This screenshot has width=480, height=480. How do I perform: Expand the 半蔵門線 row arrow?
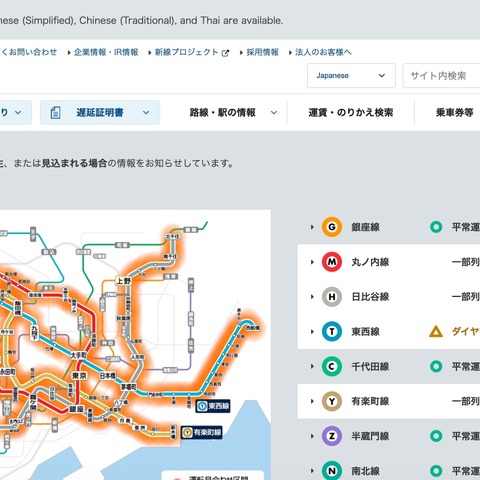click(312, 436)
